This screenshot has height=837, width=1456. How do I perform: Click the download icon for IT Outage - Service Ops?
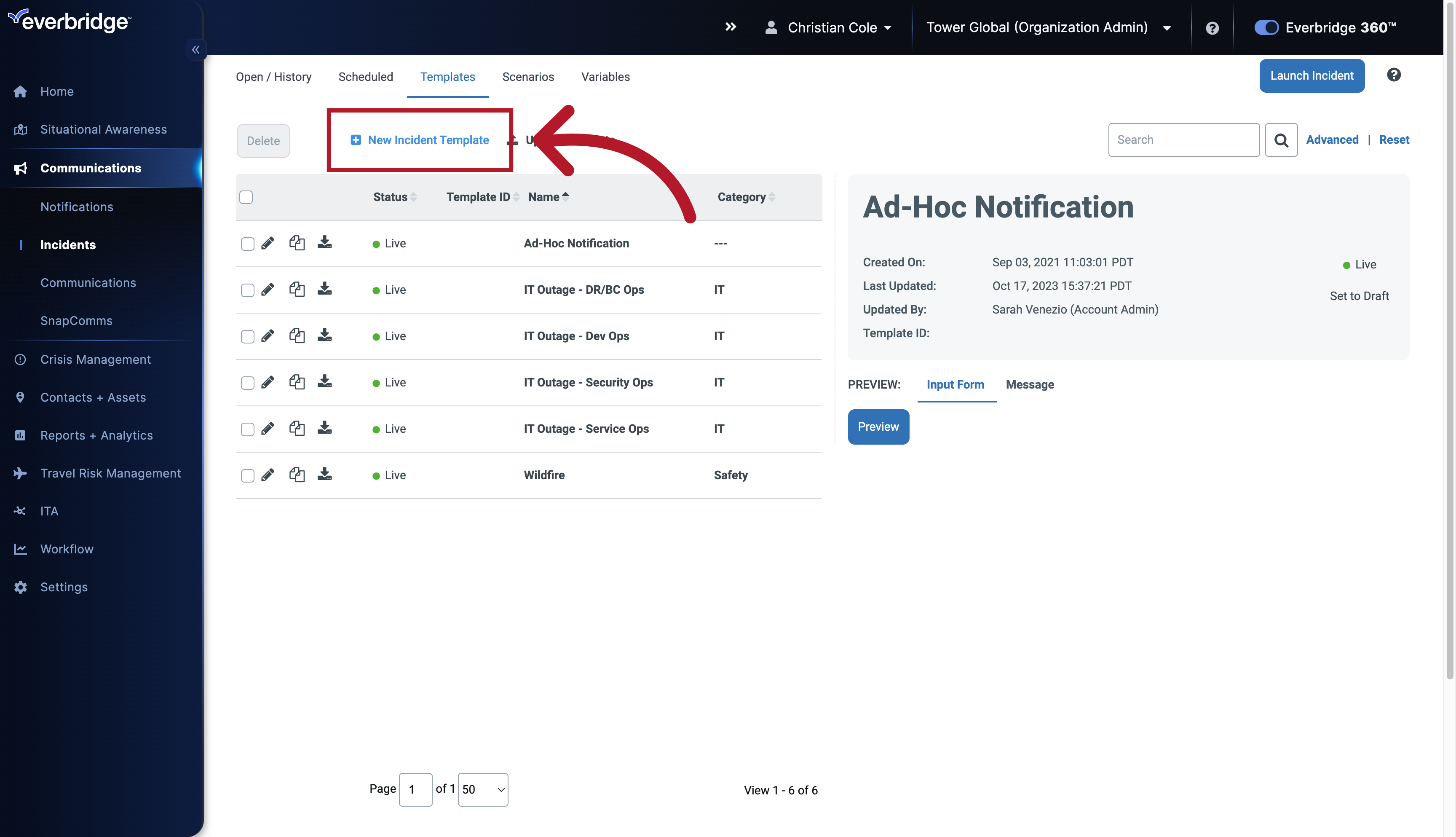click(324, 428)
